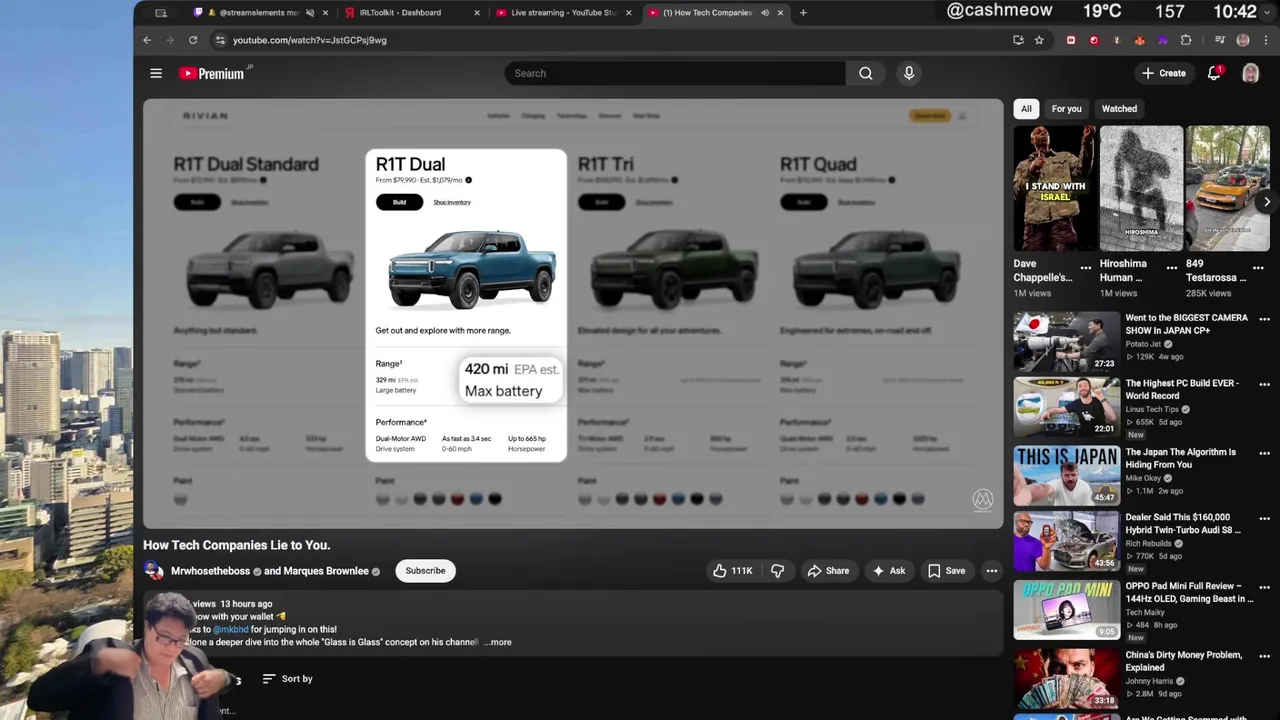Open the OPPO Pad Mini video thumbnail
Screen dimensions: 1280x720
click(1066, 610)
